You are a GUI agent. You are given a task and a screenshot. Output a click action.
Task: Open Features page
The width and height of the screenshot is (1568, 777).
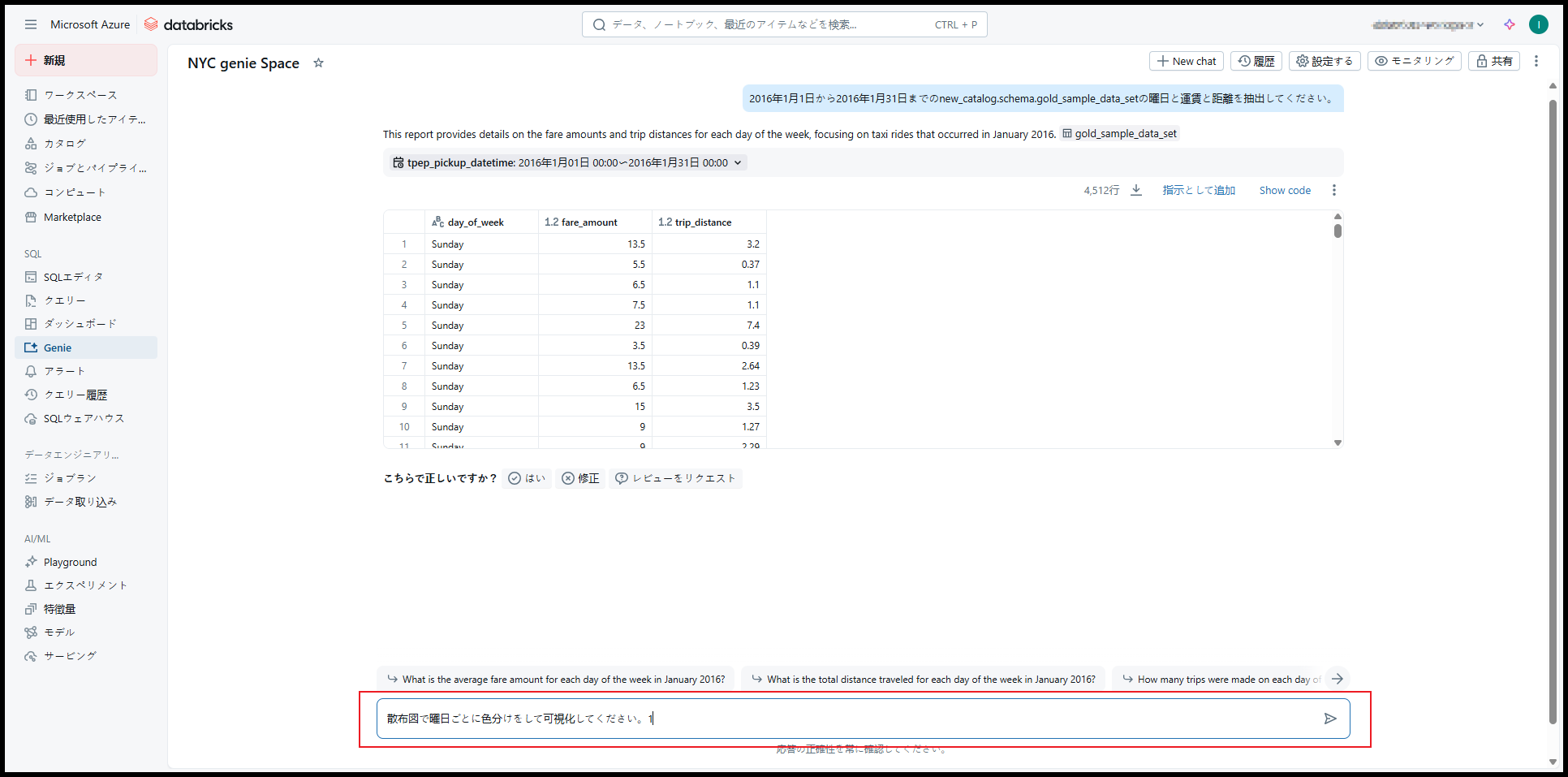coord(86,609)
